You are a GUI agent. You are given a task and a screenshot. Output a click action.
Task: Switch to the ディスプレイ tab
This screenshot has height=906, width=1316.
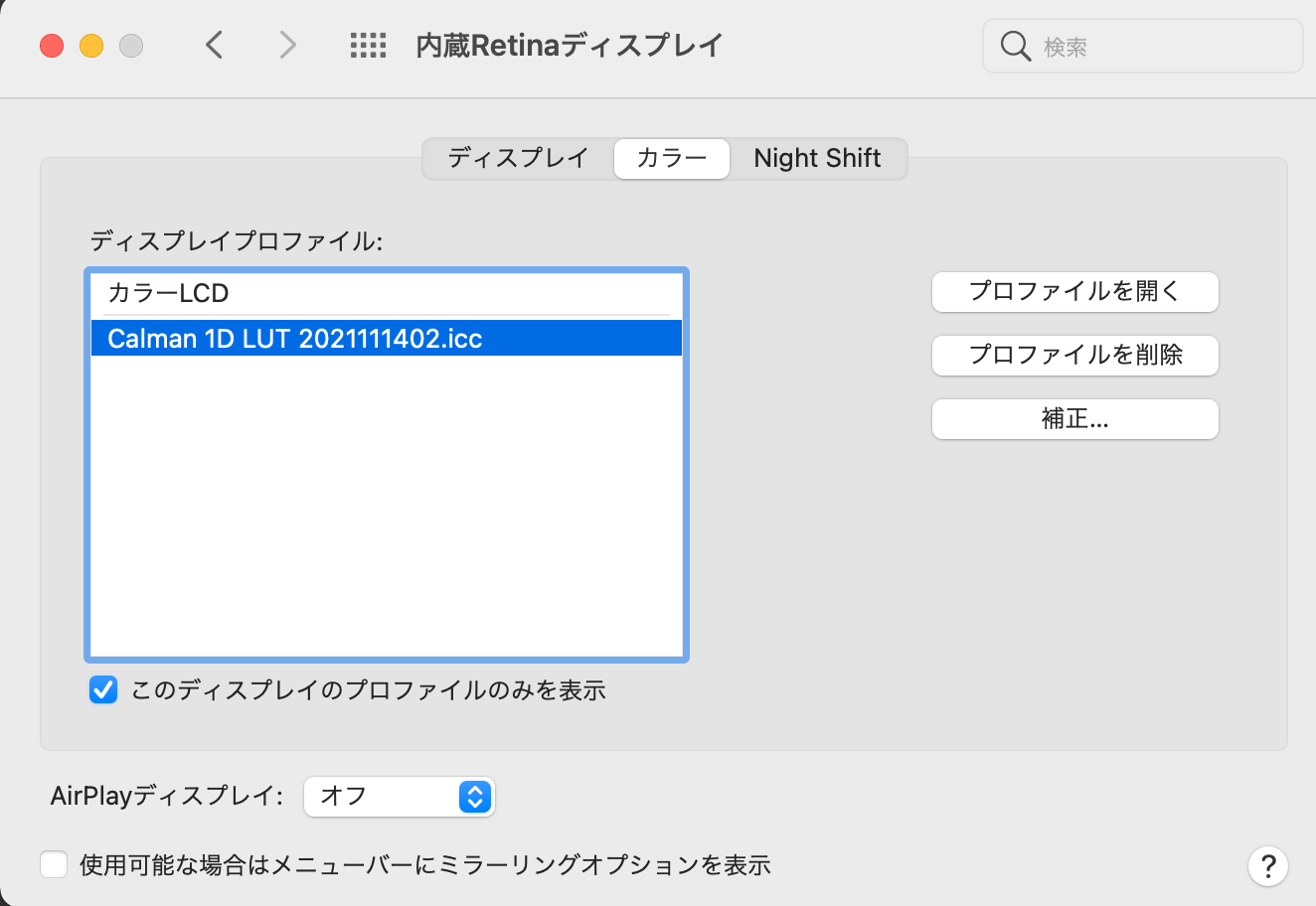tap(518, 158)
